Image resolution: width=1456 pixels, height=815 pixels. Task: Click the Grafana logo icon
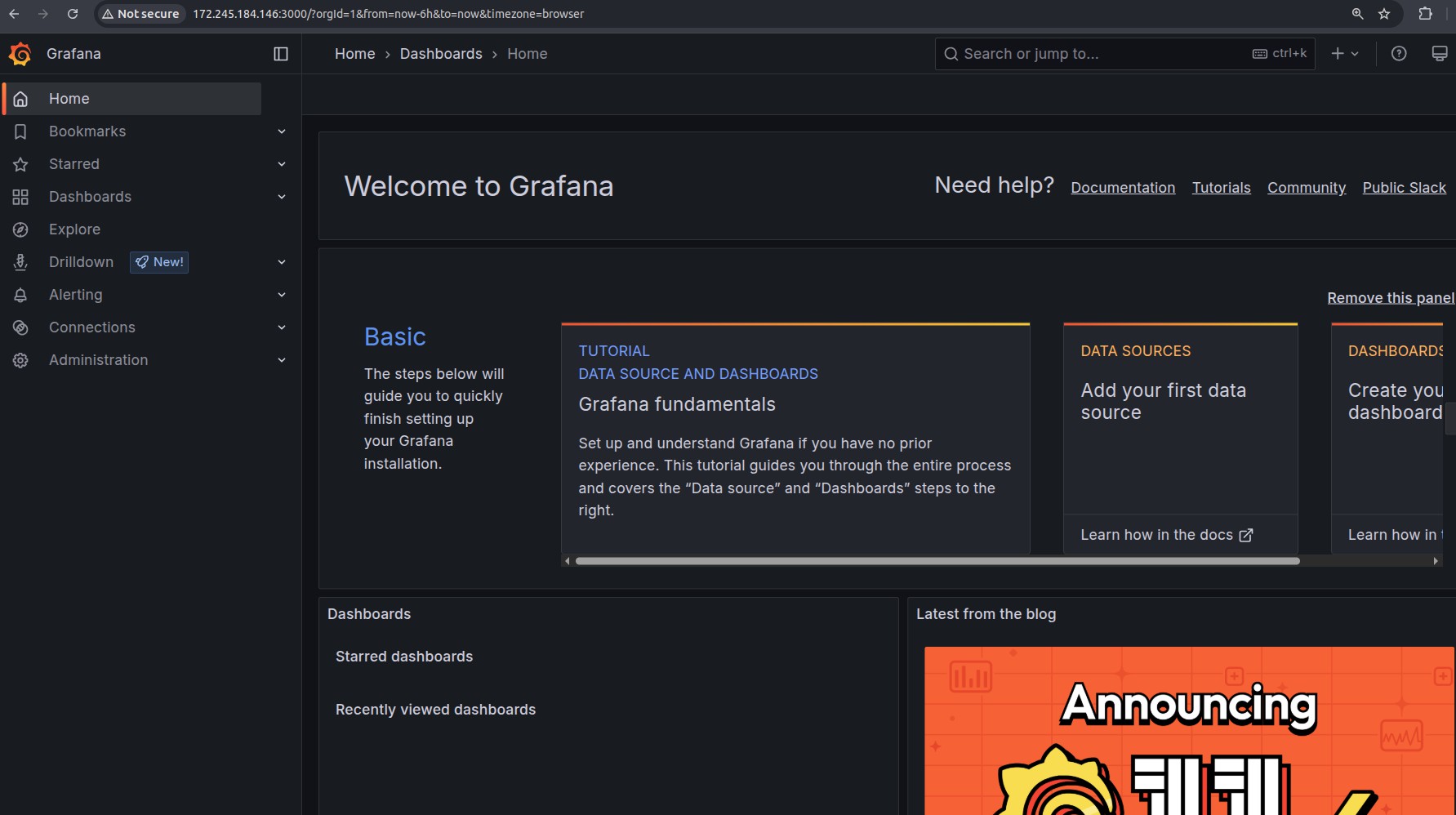[x=20, y=54]
